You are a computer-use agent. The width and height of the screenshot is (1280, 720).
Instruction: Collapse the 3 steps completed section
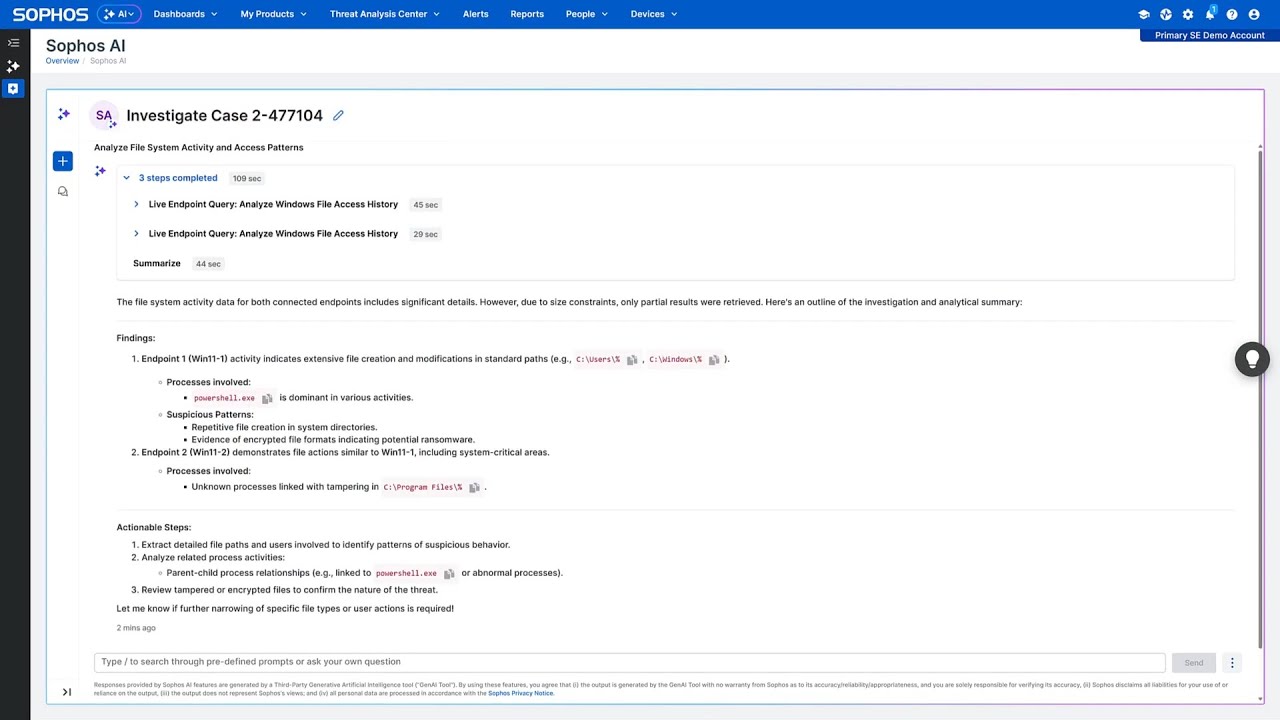click(x=126, y=178)
